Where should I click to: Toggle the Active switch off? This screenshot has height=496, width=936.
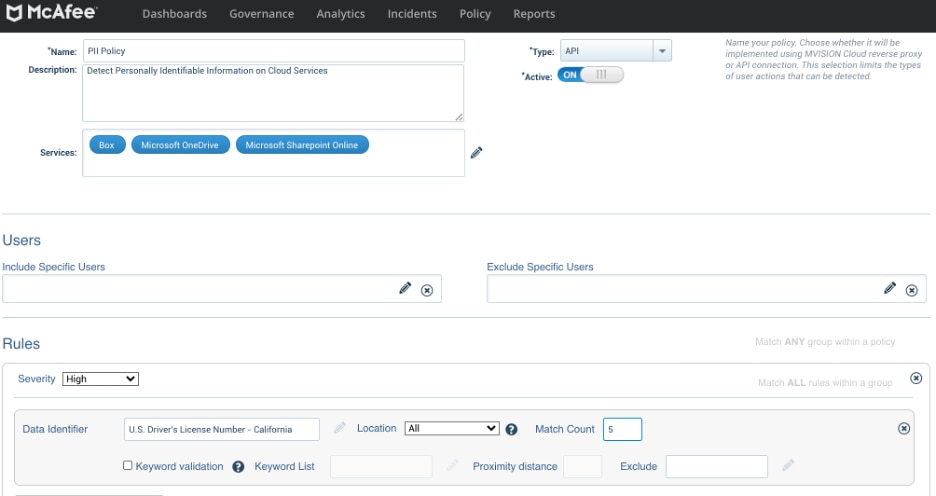coord(590,75)
